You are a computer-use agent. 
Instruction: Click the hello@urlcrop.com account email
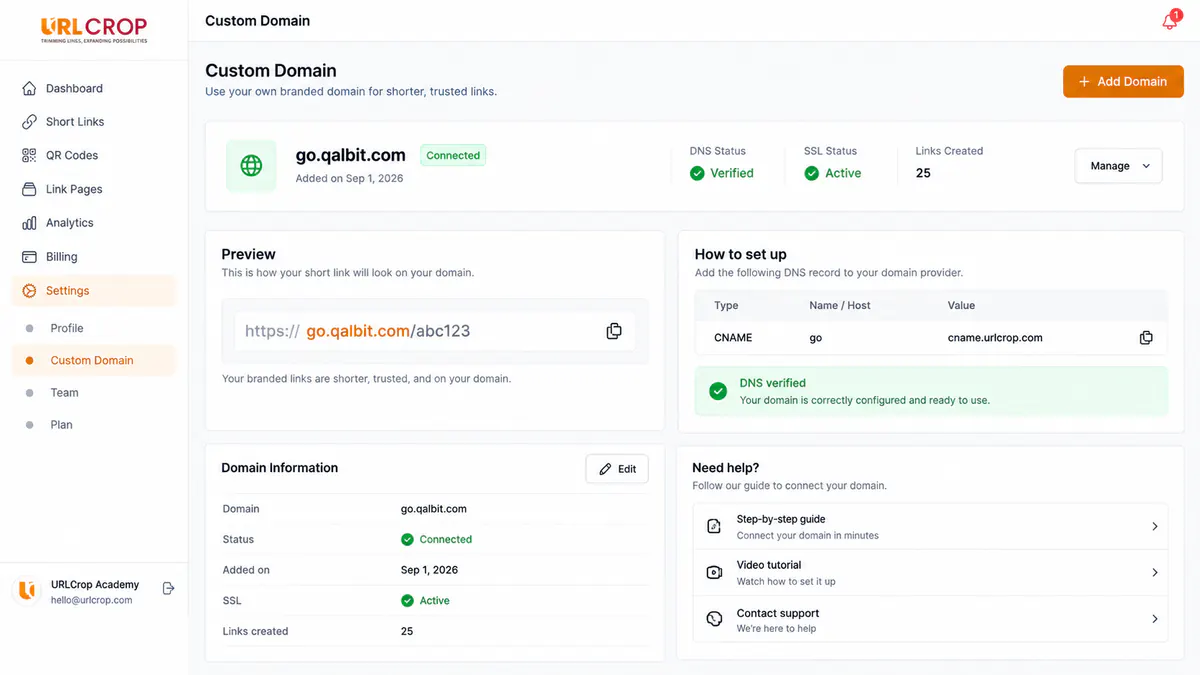pyautogui.click(x=92, y=600)
